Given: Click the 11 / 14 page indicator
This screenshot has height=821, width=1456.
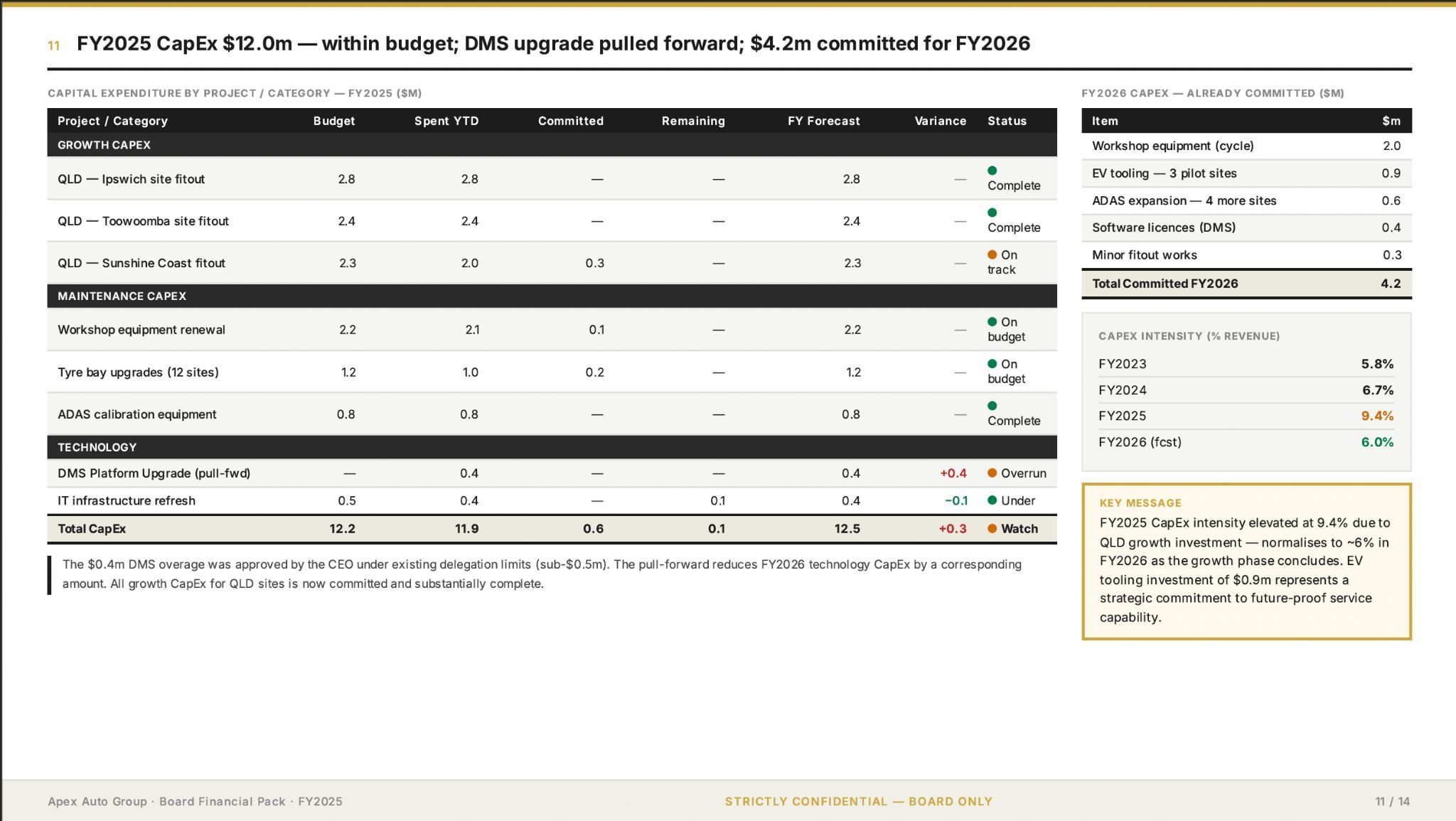Looking at the screenshot, I should [1392, 802].
